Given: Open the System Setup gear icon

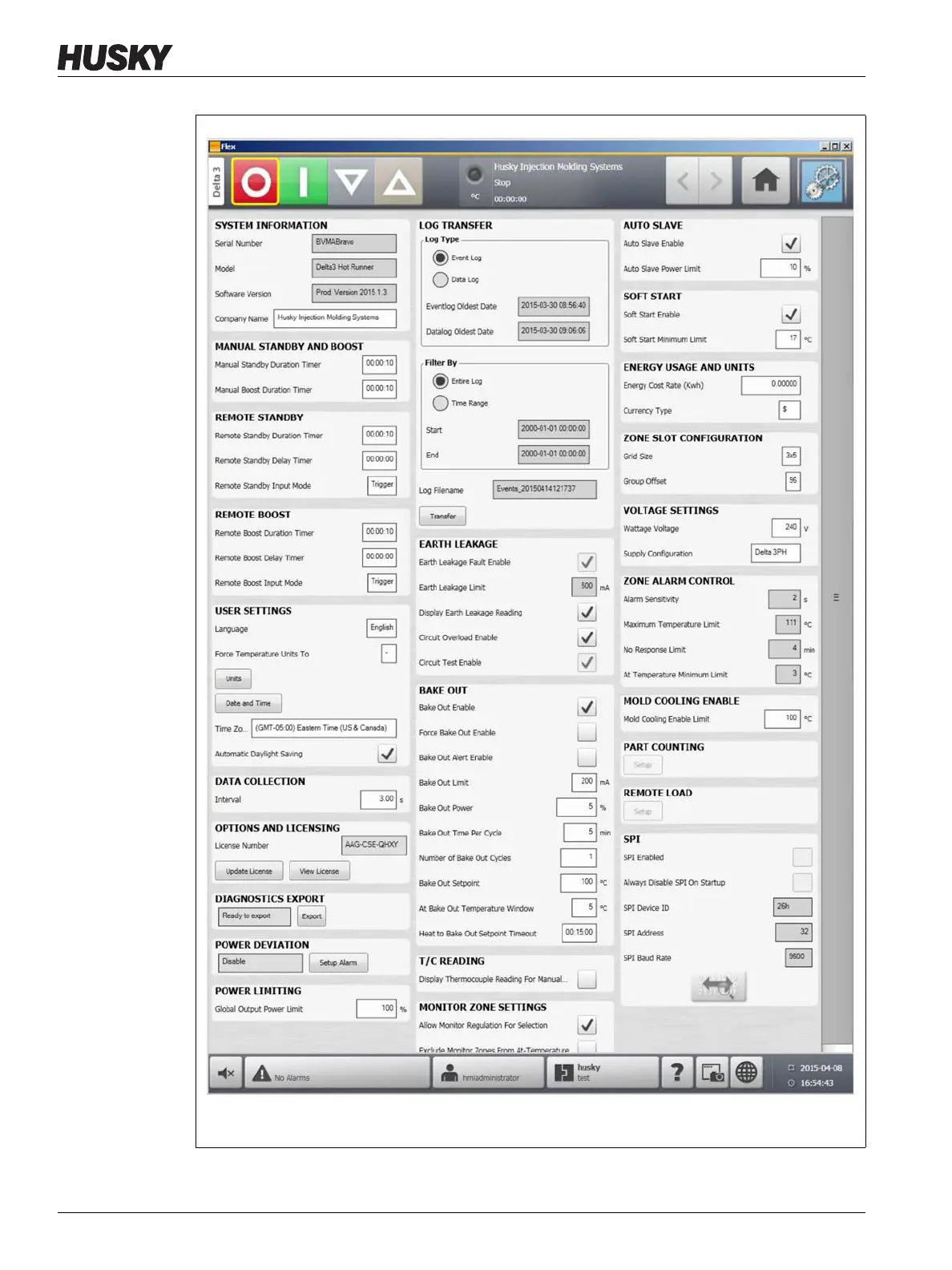Looking at the screenshot, I should pos(822,180).
